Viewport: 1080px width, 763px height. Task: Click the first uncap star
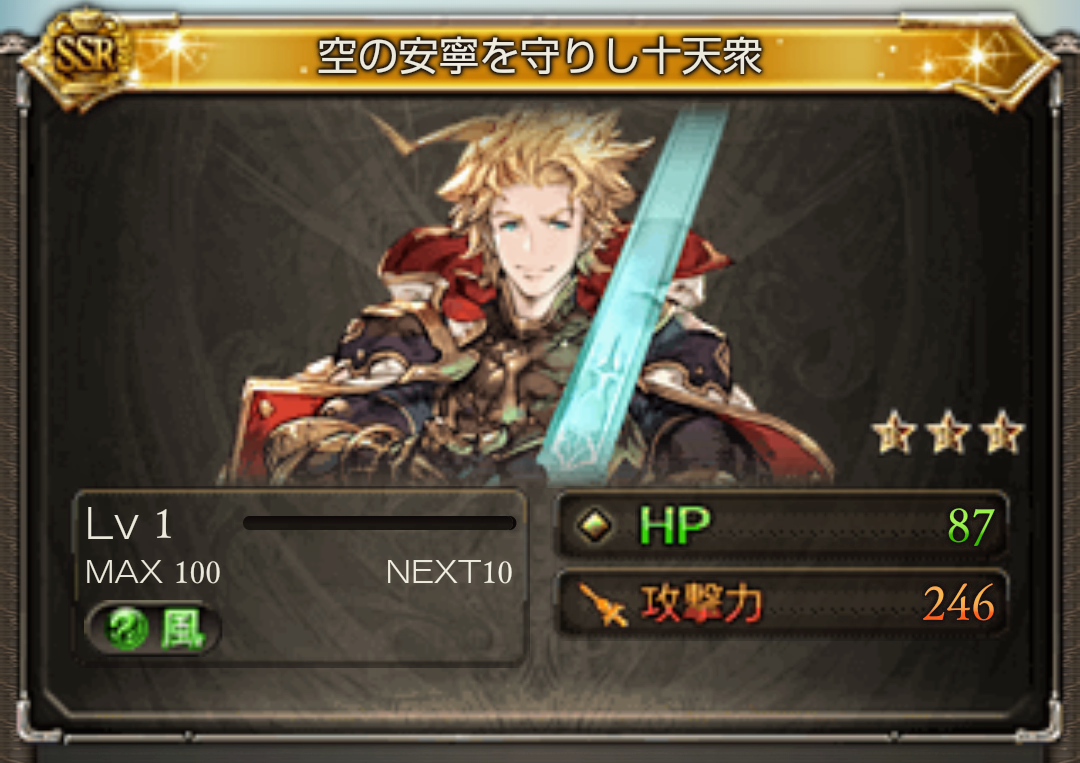(894, 432)
